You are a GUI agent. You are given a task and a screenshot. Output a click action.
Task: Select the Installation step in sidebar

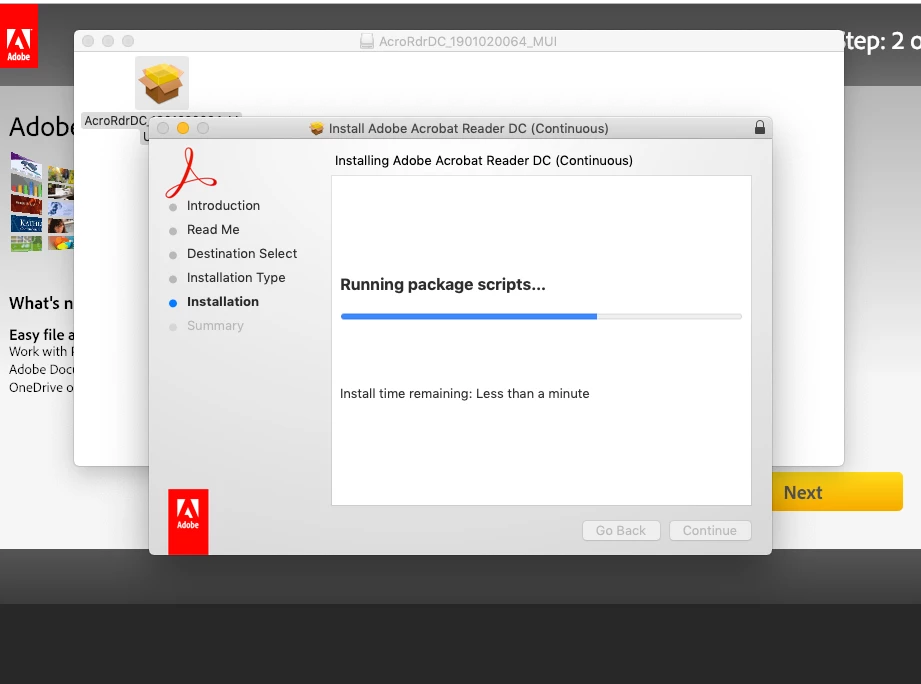point(223,302)
